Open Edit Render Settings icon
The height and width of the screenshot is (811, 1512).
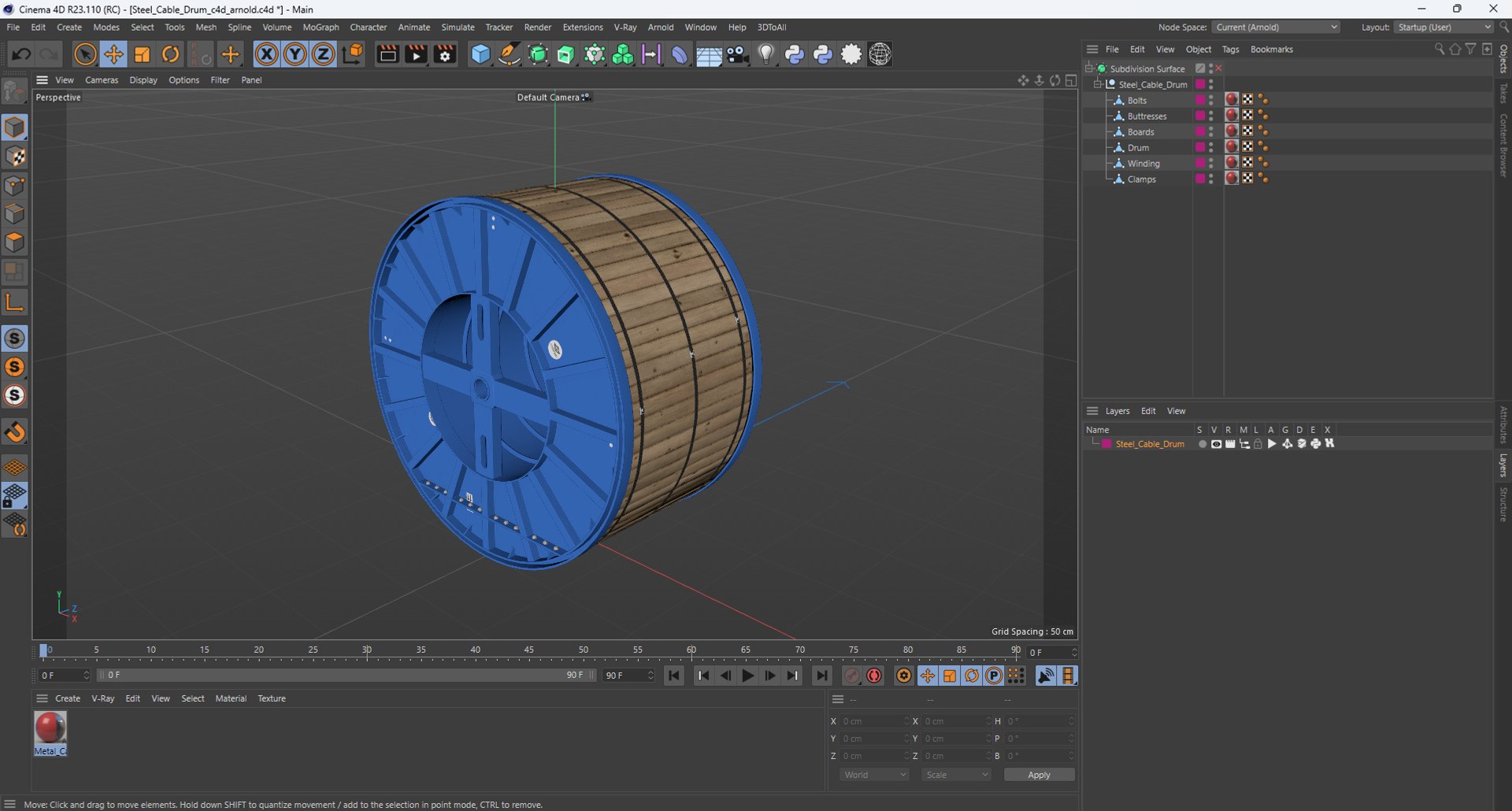click(x=445, y=54)
